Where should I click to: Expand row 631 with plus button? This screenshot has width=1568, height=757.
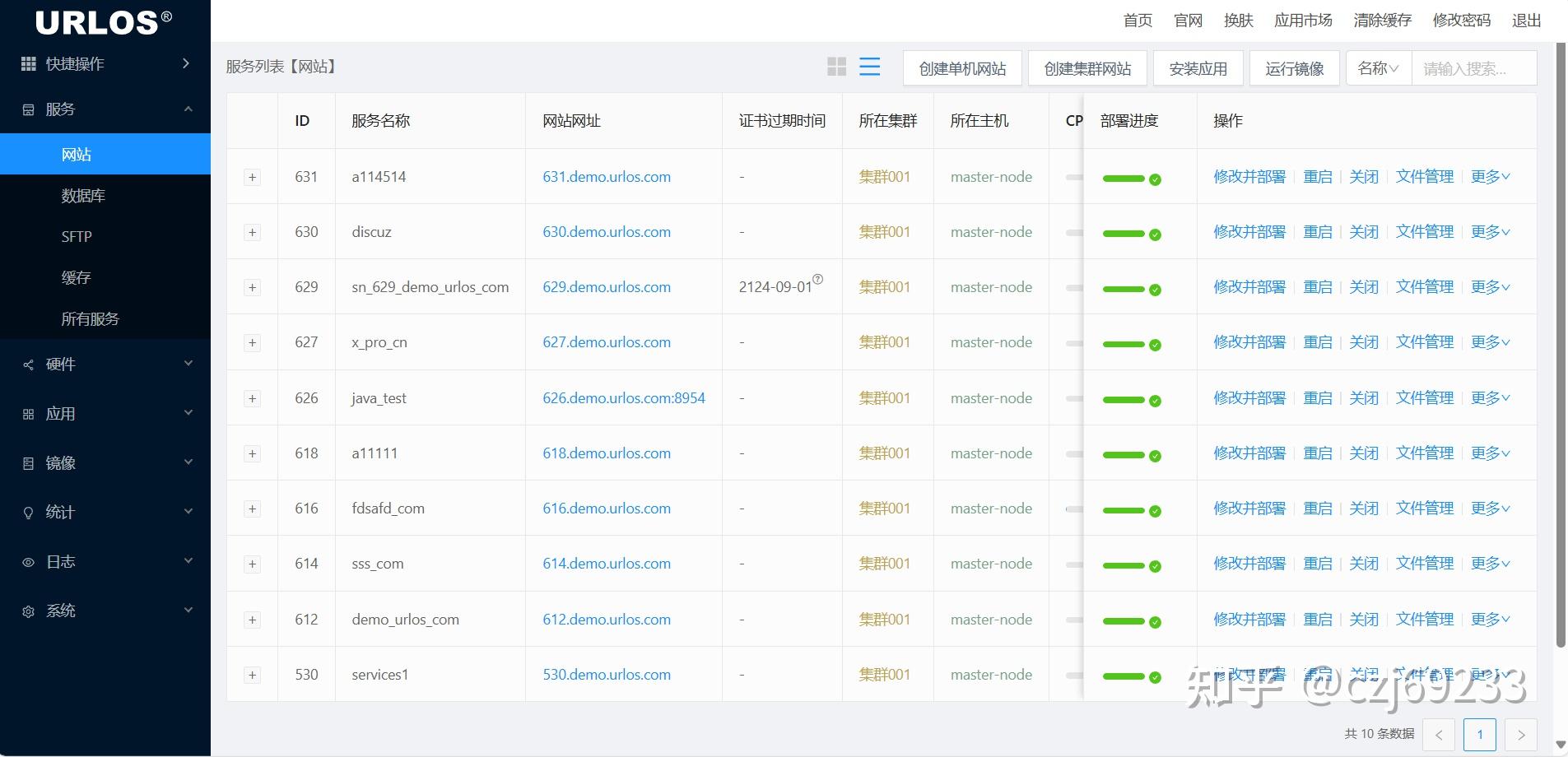pos(253,177)
